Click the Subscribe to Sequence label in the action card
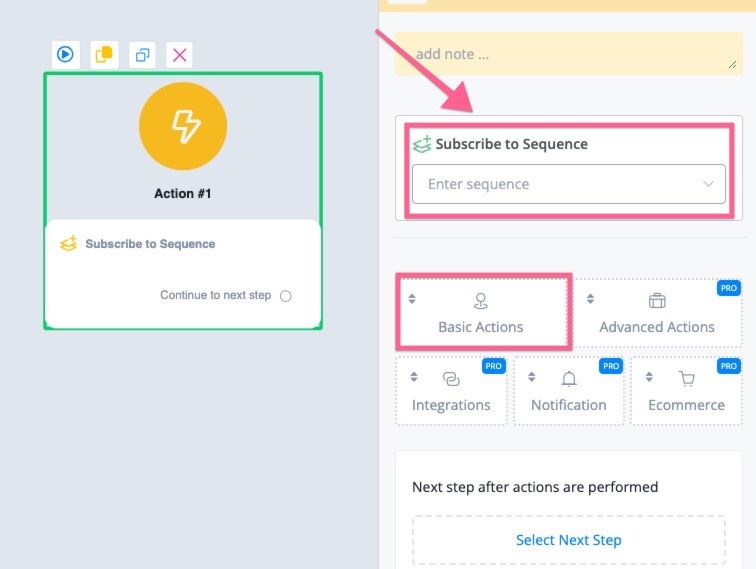The height and width of the screenshot is (569, 756). [x=150, y=244]
